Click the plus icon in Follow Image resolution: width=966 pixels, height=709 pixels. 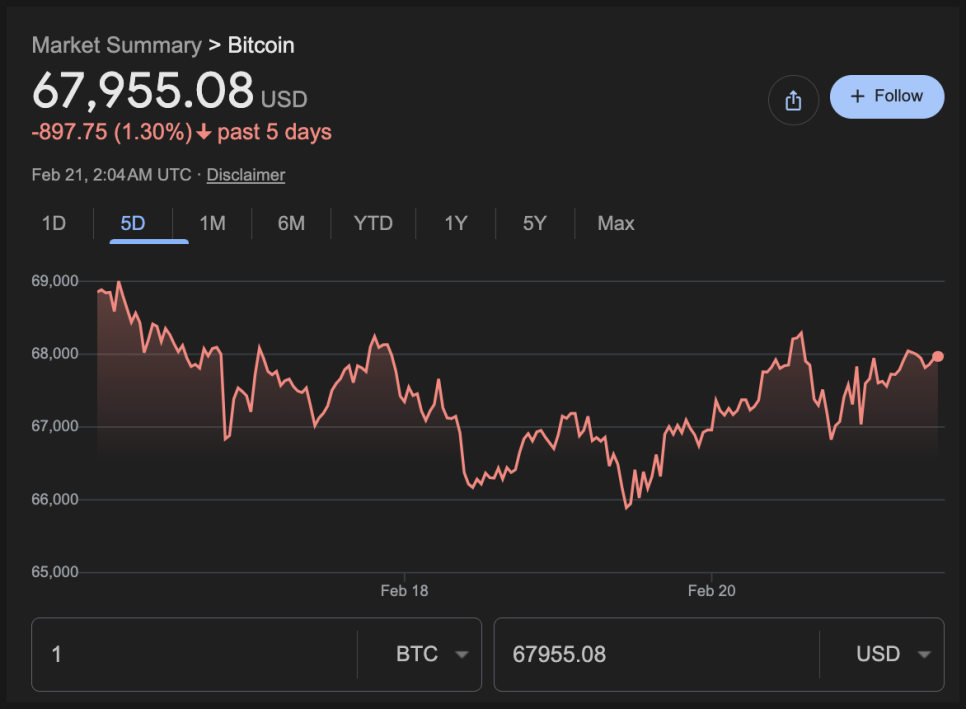[857, 97]
